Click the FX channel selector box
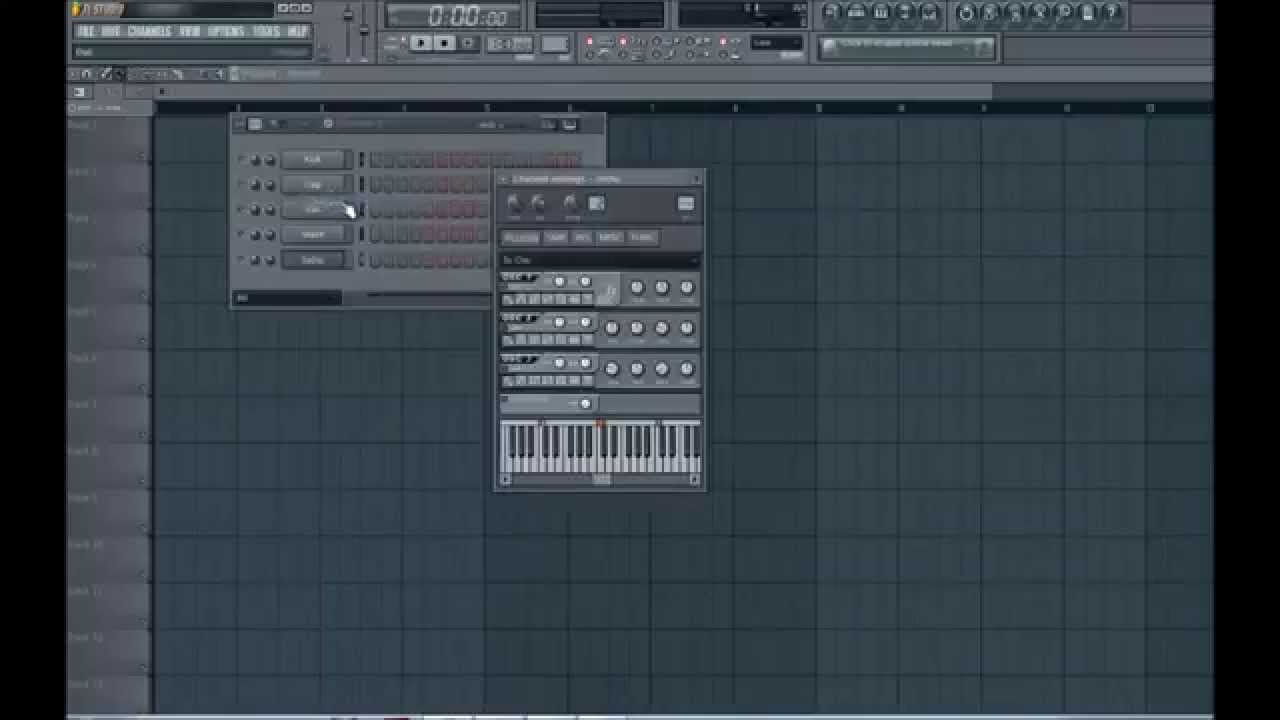1280x720 pixels. (685, 204)
